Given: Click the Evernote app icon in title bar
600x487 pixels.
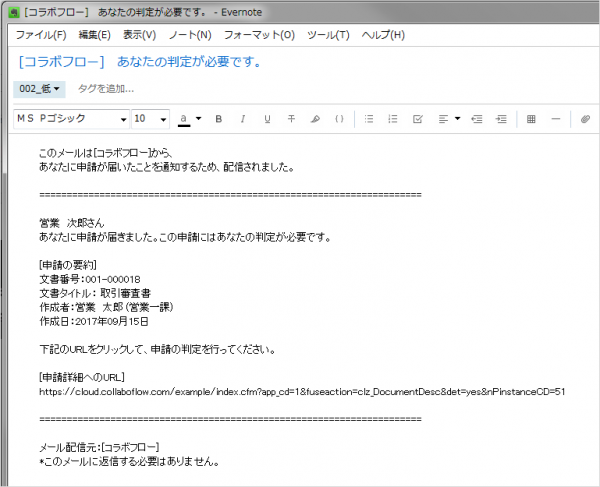Looking at the screenshot, I should (x=14, y=12).
